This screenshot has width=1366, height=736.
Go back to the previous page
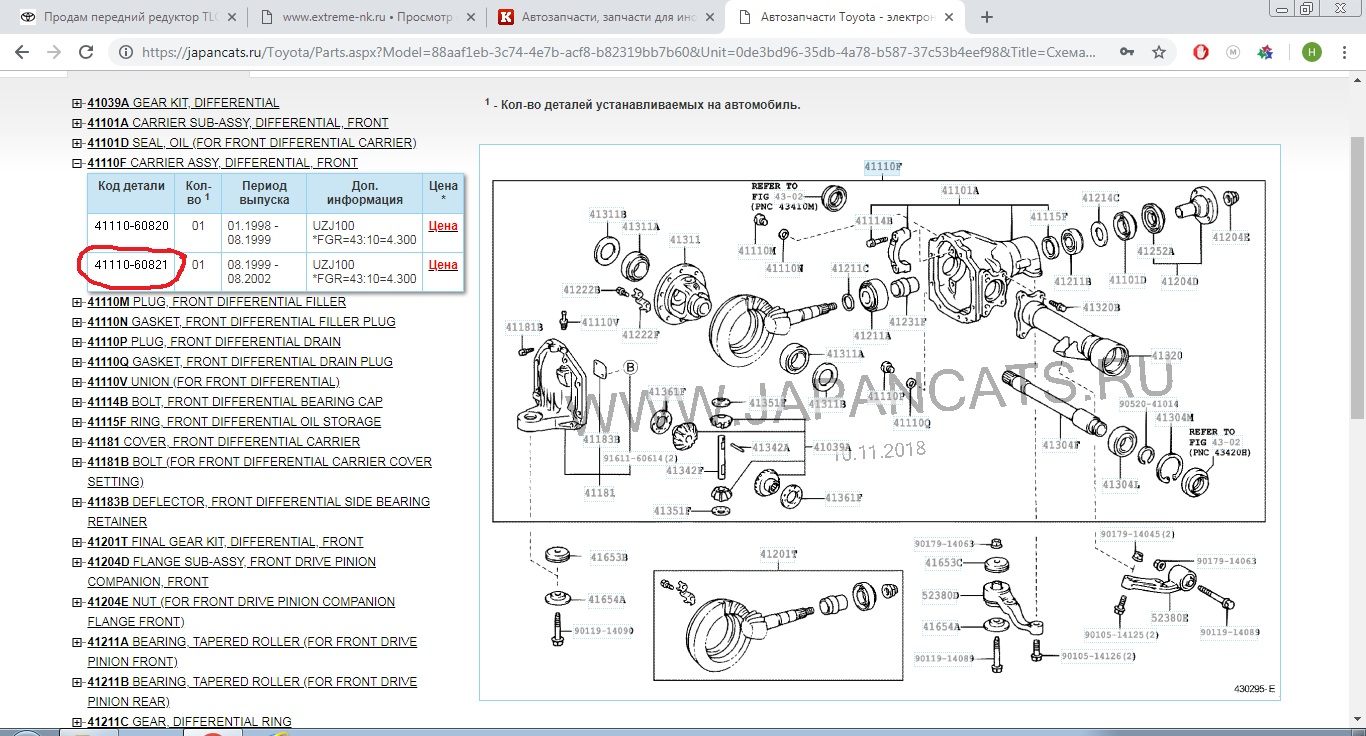22,52
